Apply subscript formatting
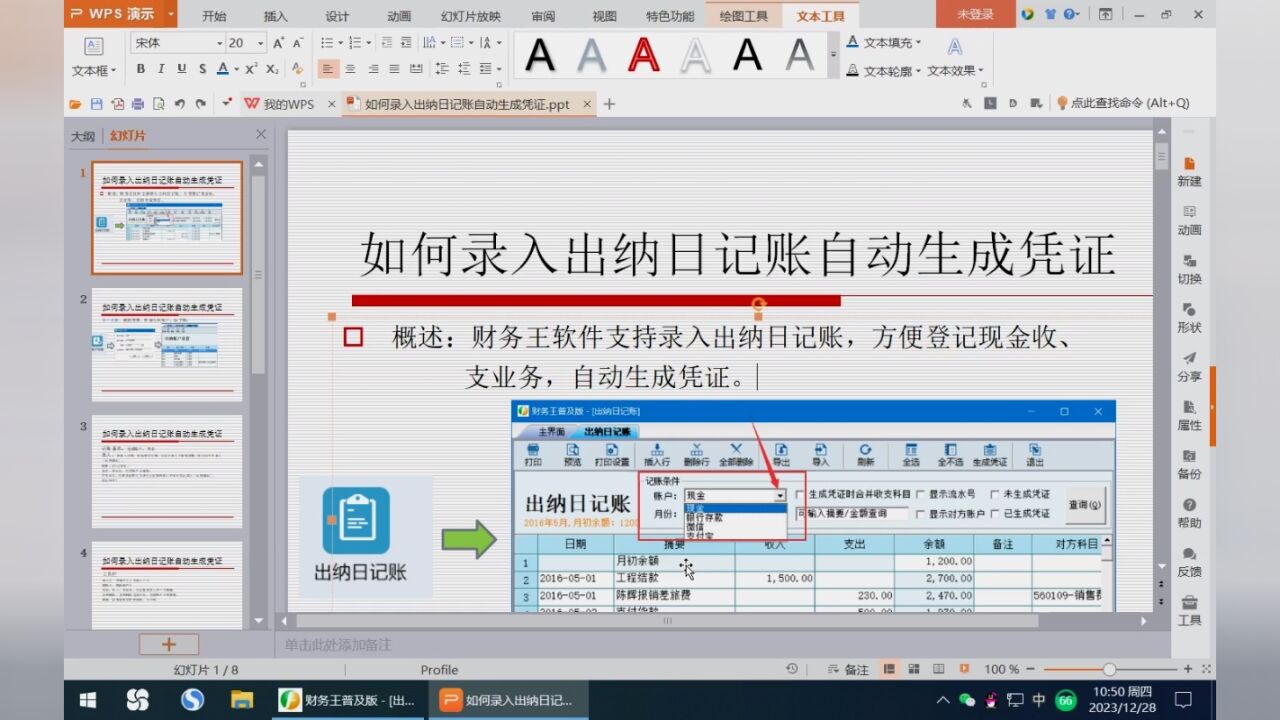 [273, 69]
